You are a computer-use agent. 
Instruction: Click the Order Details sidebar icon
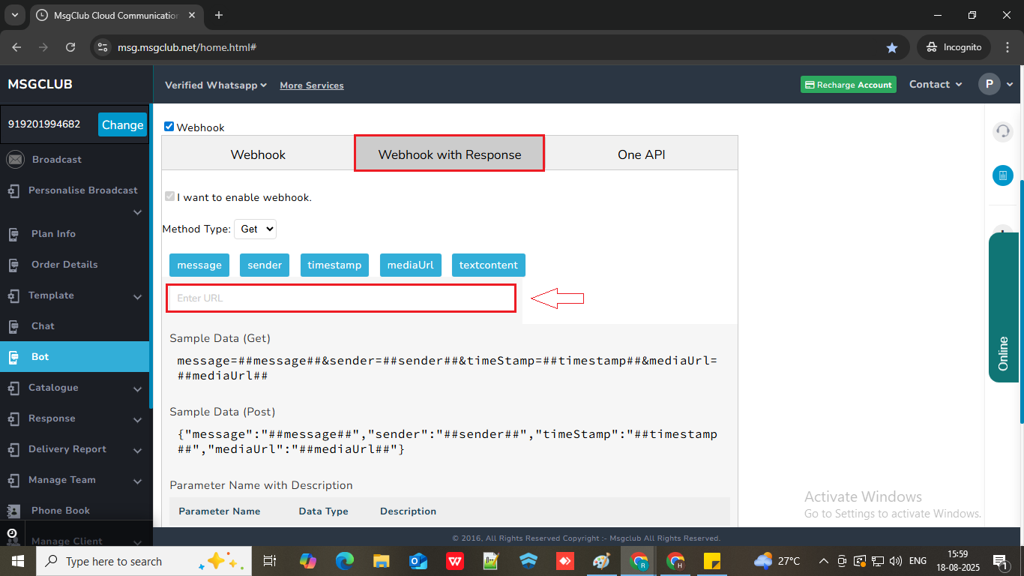click(14, 265)
